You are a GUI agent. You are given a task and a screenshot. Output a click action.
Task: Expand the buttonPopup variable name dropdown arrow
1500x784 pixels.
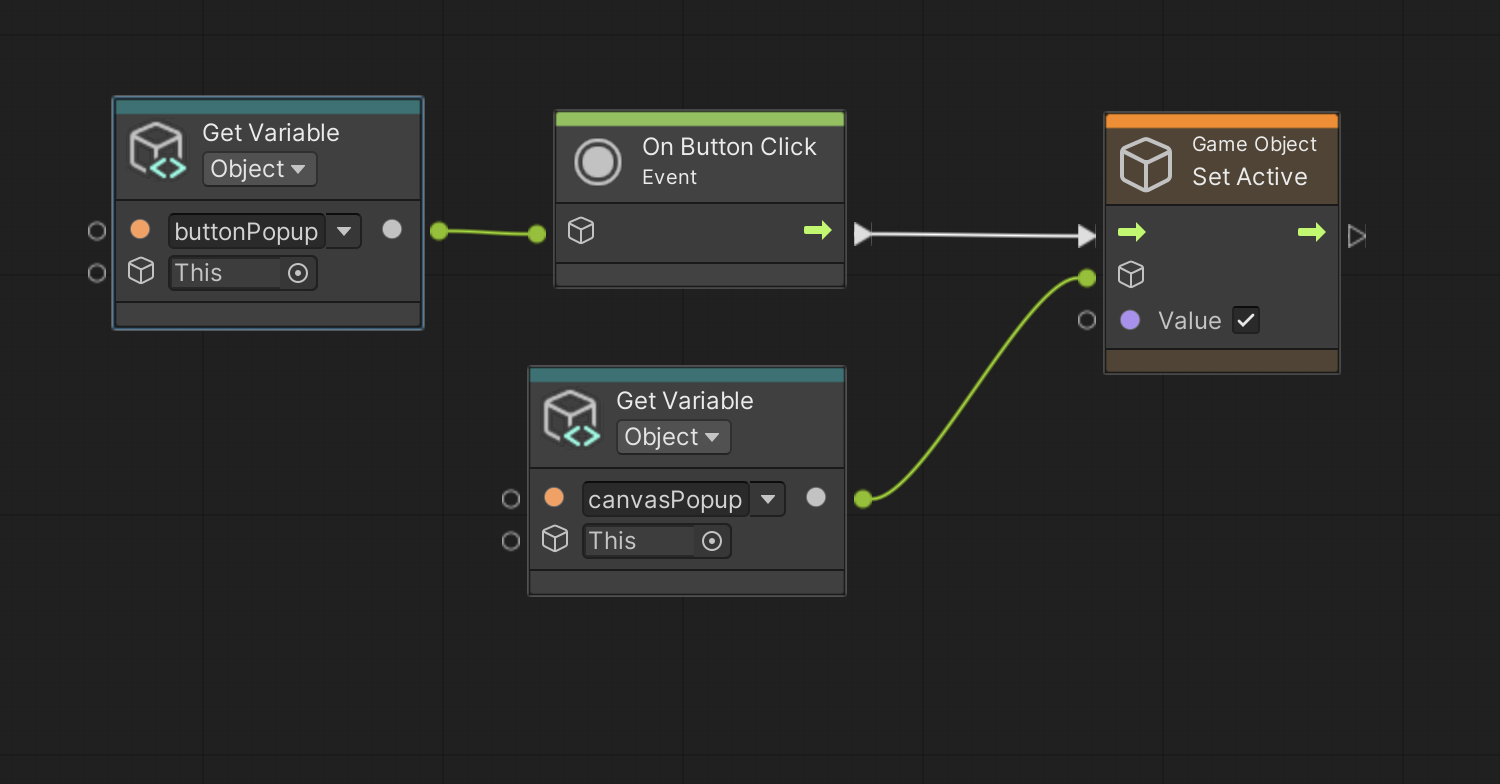[x=344, y=231]
